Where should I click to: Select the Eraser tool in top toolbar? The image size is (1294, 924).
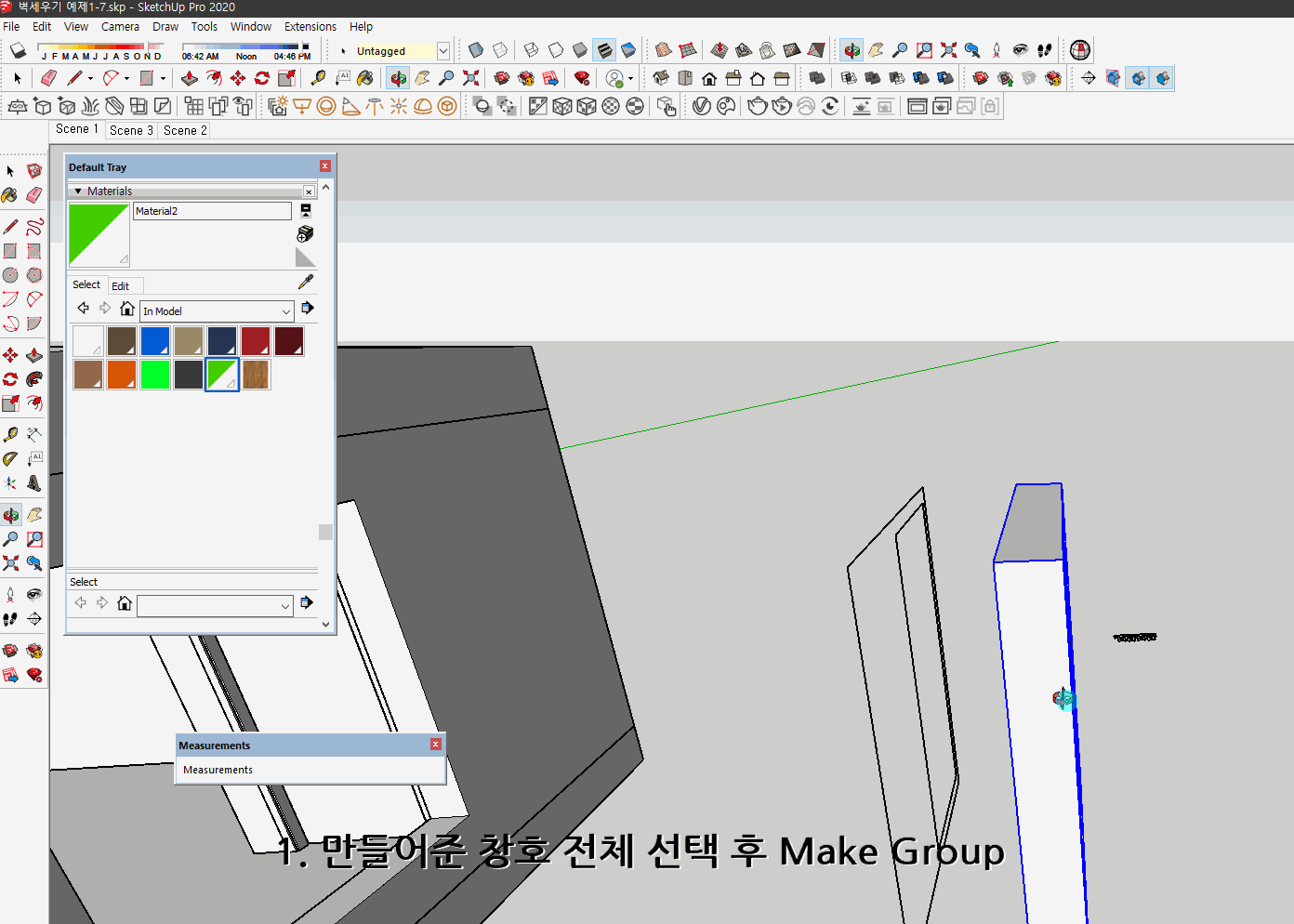coord(49,78)
